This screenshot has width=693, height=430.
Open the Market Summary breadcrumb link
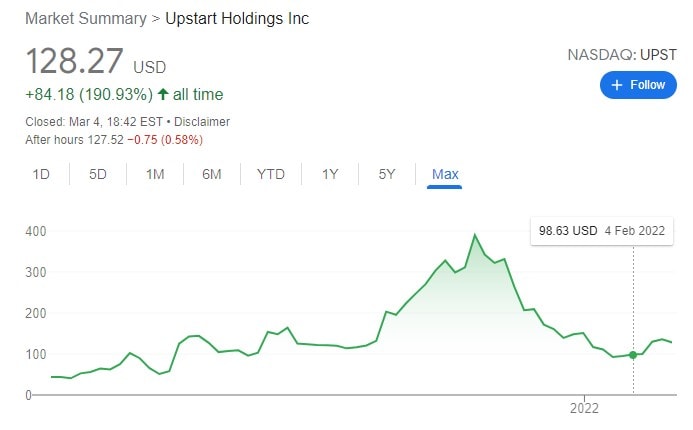[81, 20]
